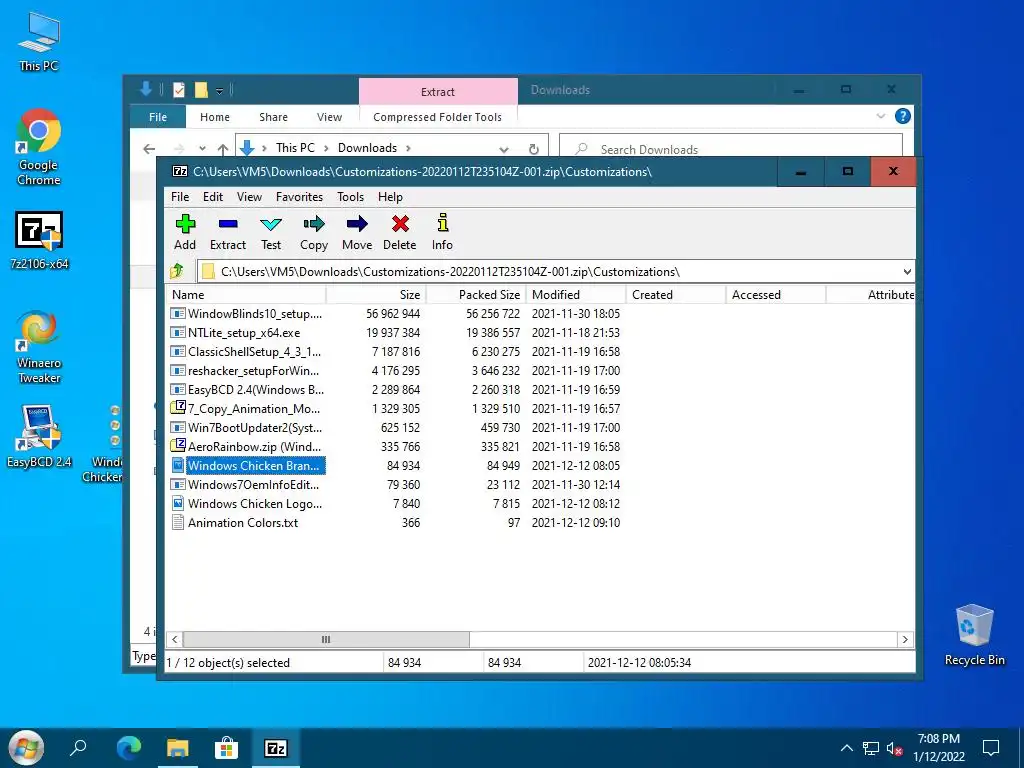The height and width of the screenshot is (768, 1024).
Task: Open the Help menu in 7-Zip
Action: [391, 197]
